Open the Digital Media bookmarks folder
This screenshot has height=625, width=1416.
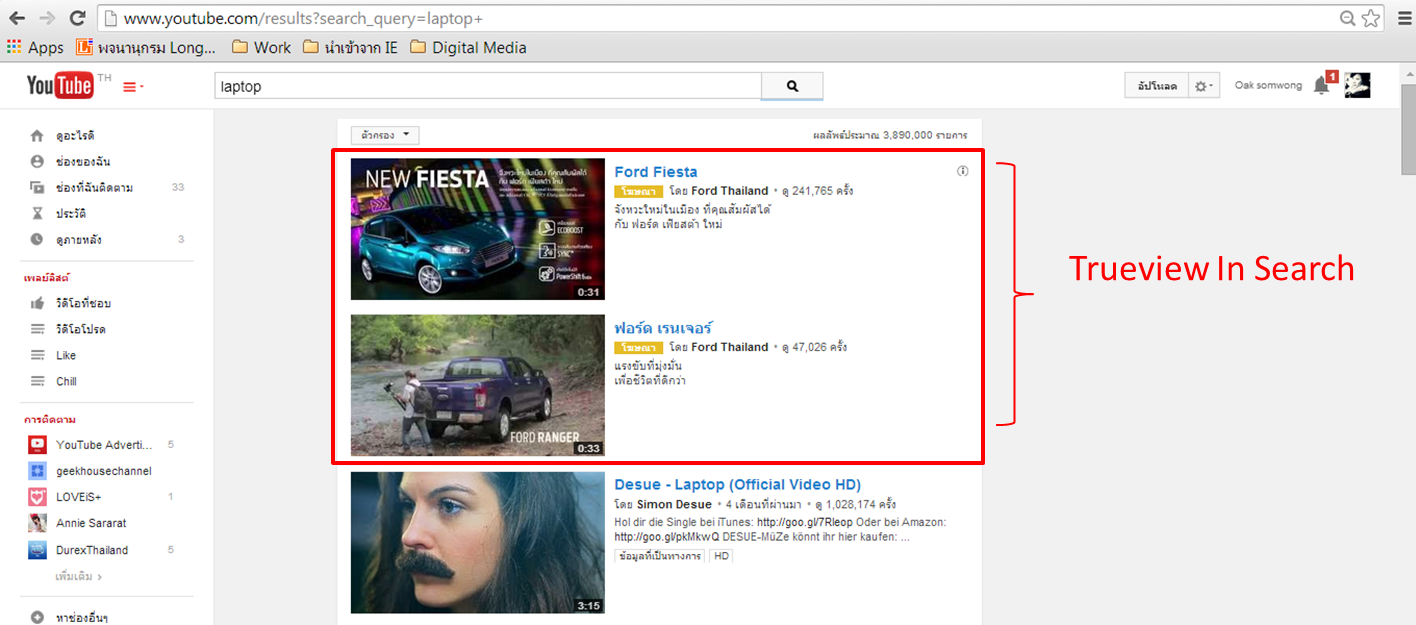click(x=468, y=47)
